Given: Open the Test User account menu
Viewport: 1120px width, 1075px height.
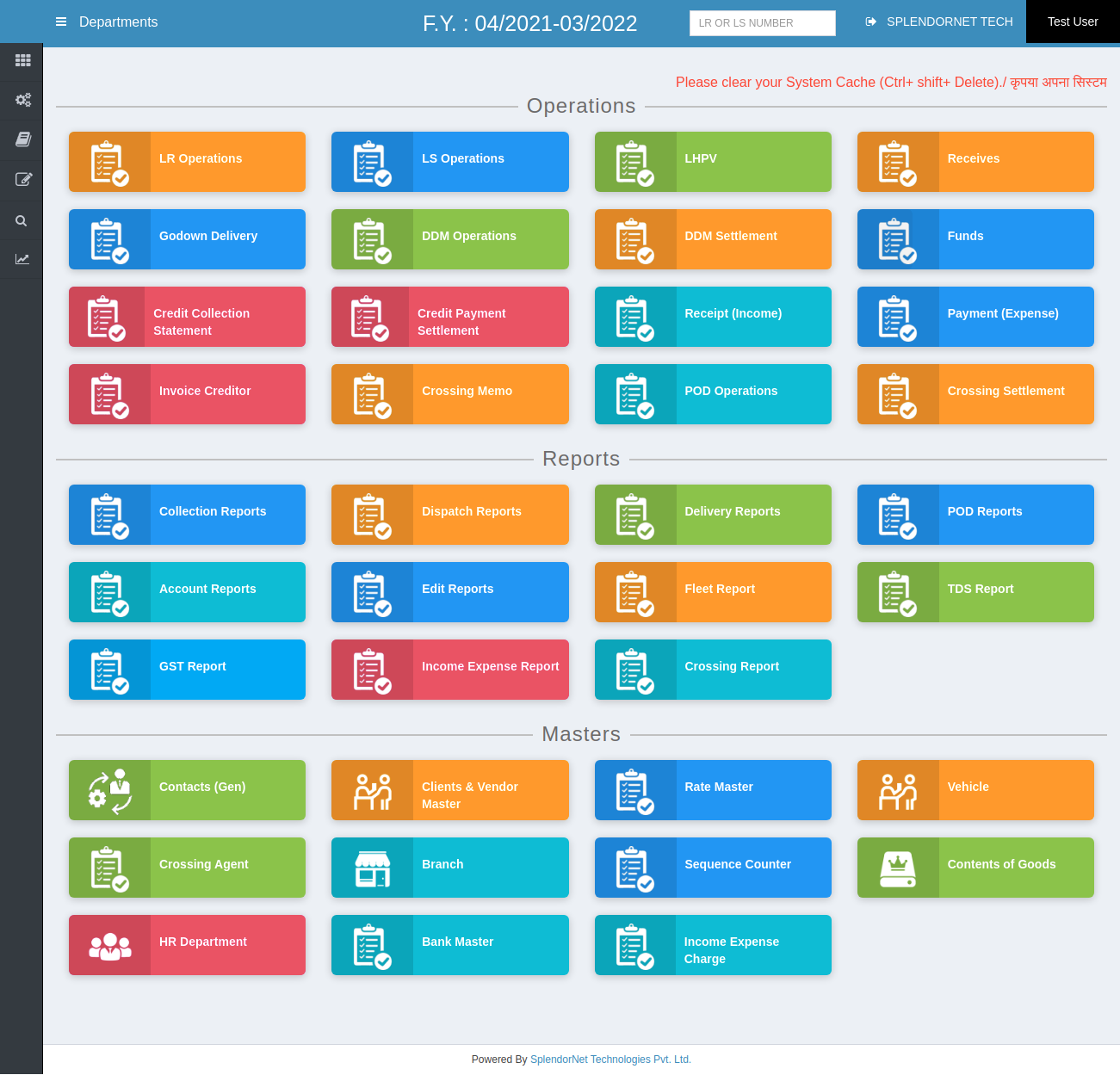Looking at the screenshot, I should [x=1073, y=22].
